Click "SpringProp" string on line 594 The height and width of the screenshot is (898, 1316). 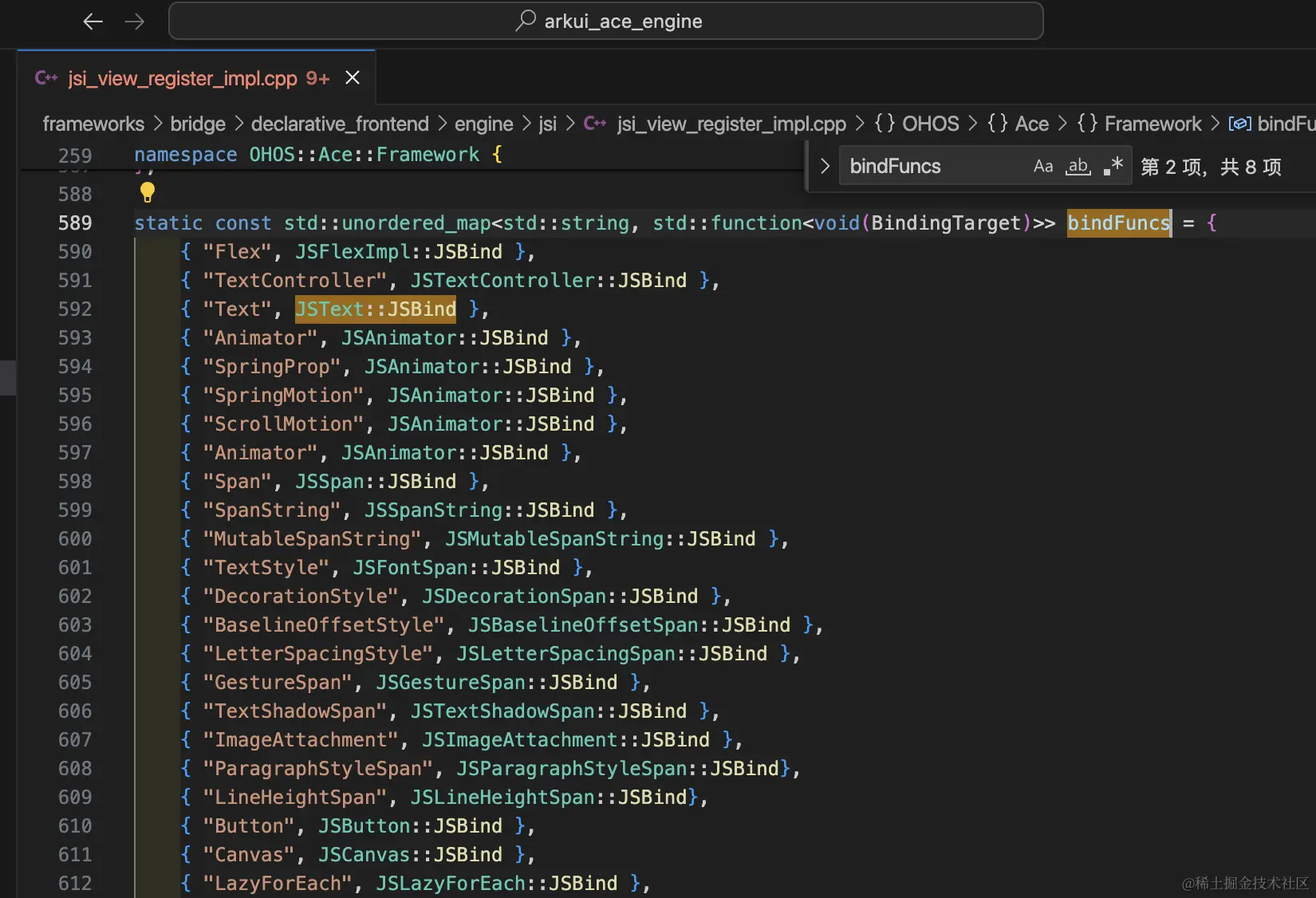point(272,366)
